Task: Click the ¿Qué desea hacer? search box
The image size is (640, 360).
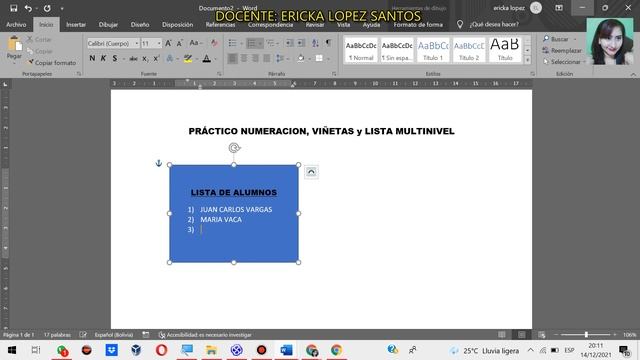Action: 494,24
